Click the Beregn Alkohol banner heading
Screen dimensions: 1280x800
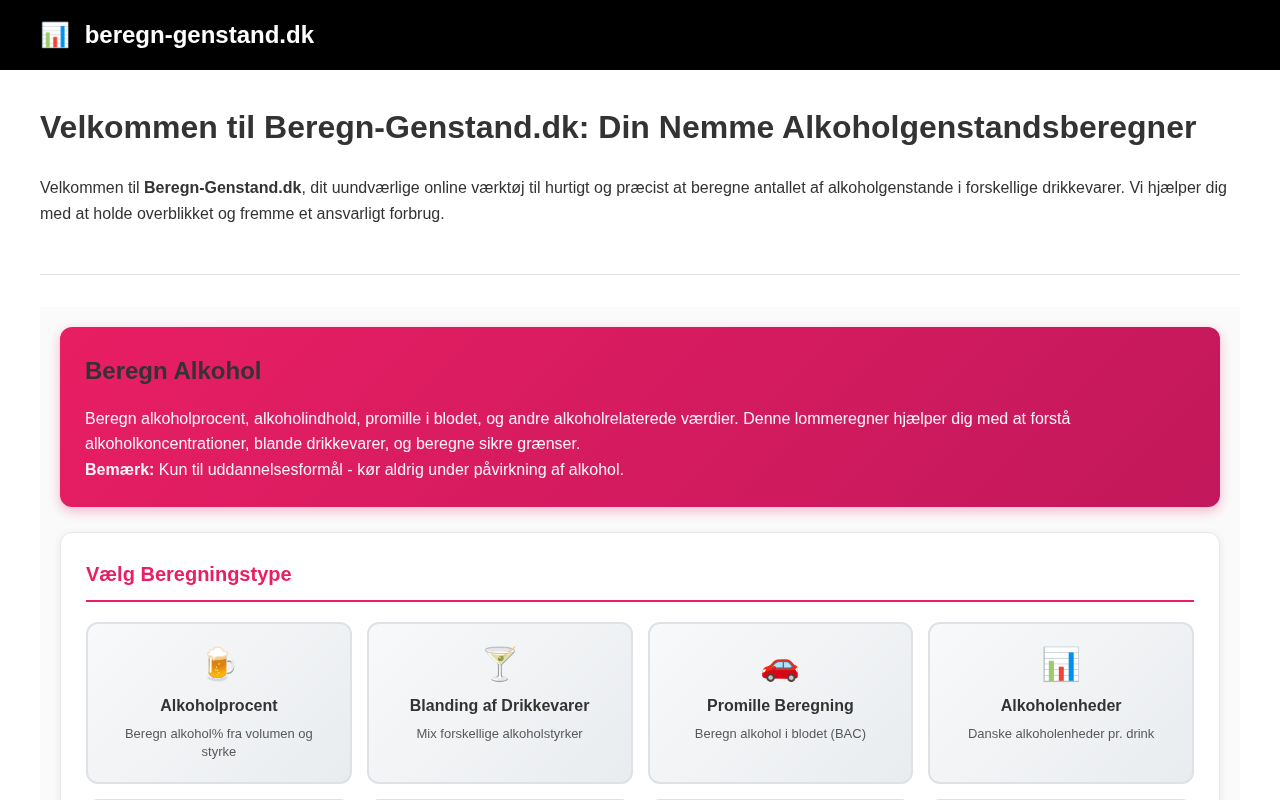point(173,371)
